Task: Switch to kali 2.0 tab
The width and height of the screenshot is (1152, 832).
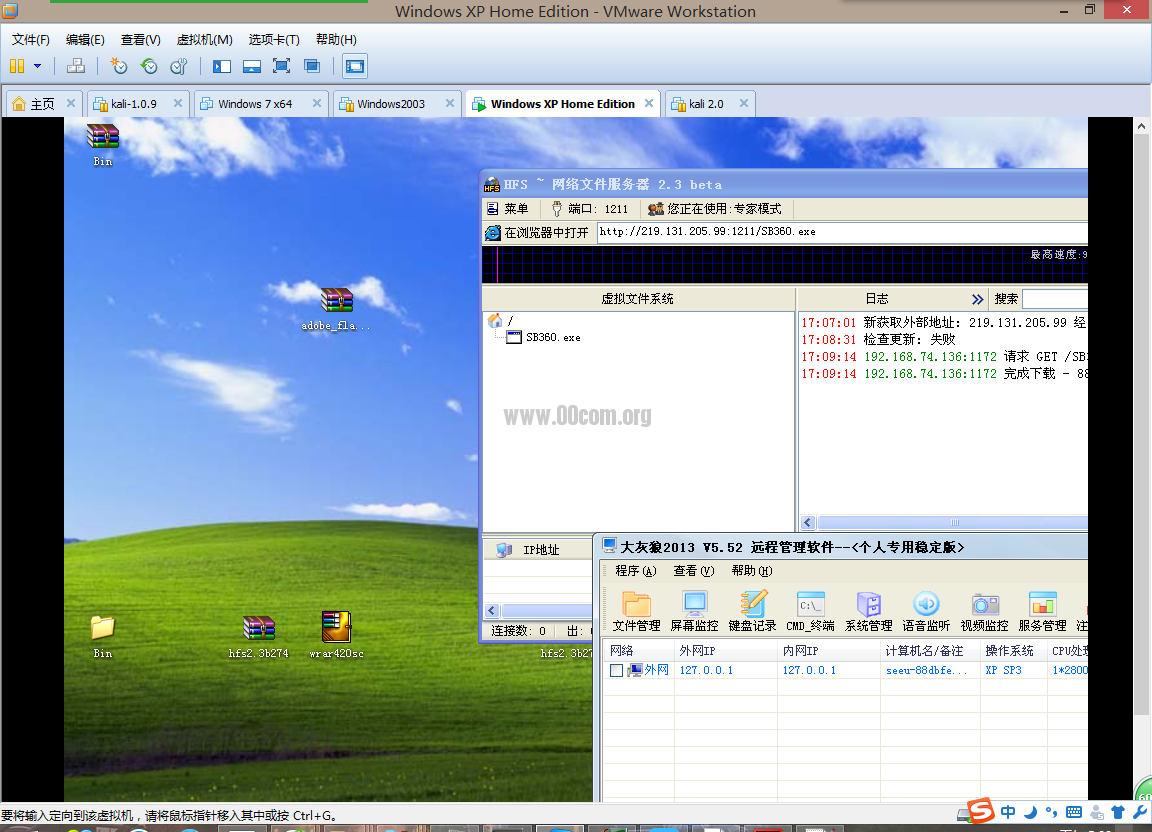Action: (706, 104)
